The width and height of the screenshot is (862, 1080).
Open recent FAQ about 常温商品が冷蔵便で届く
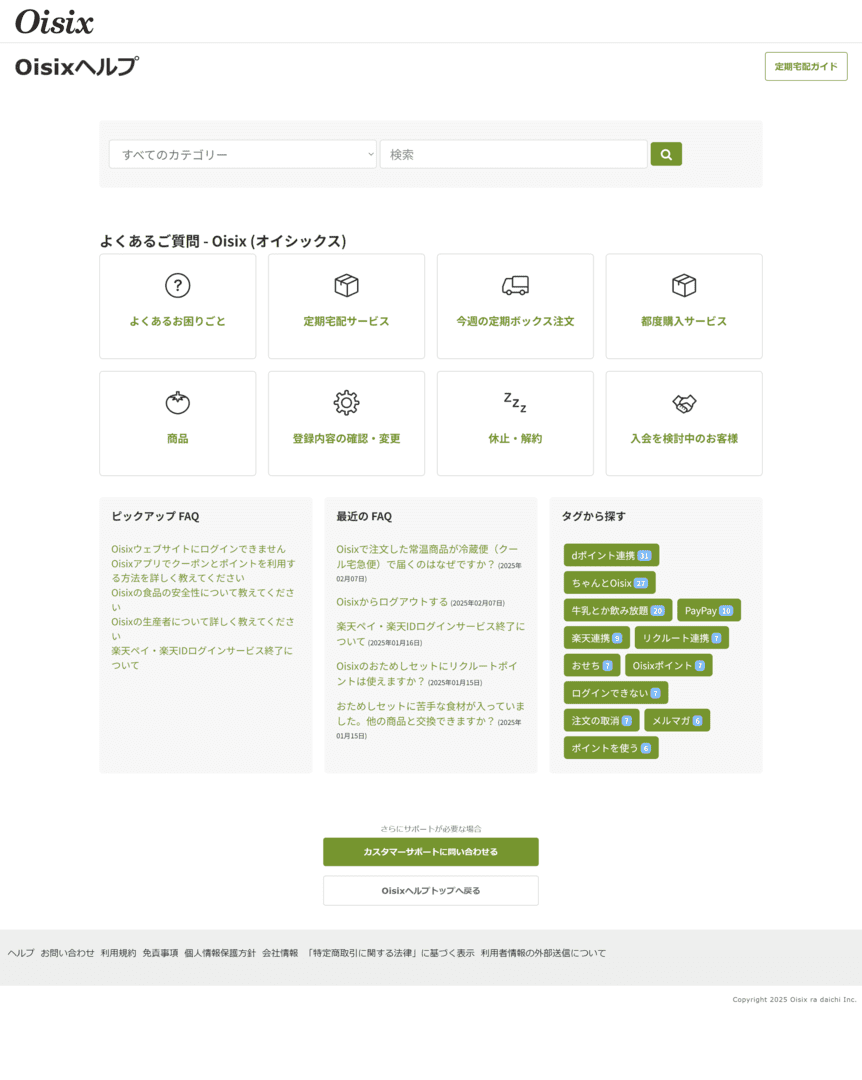427,557
